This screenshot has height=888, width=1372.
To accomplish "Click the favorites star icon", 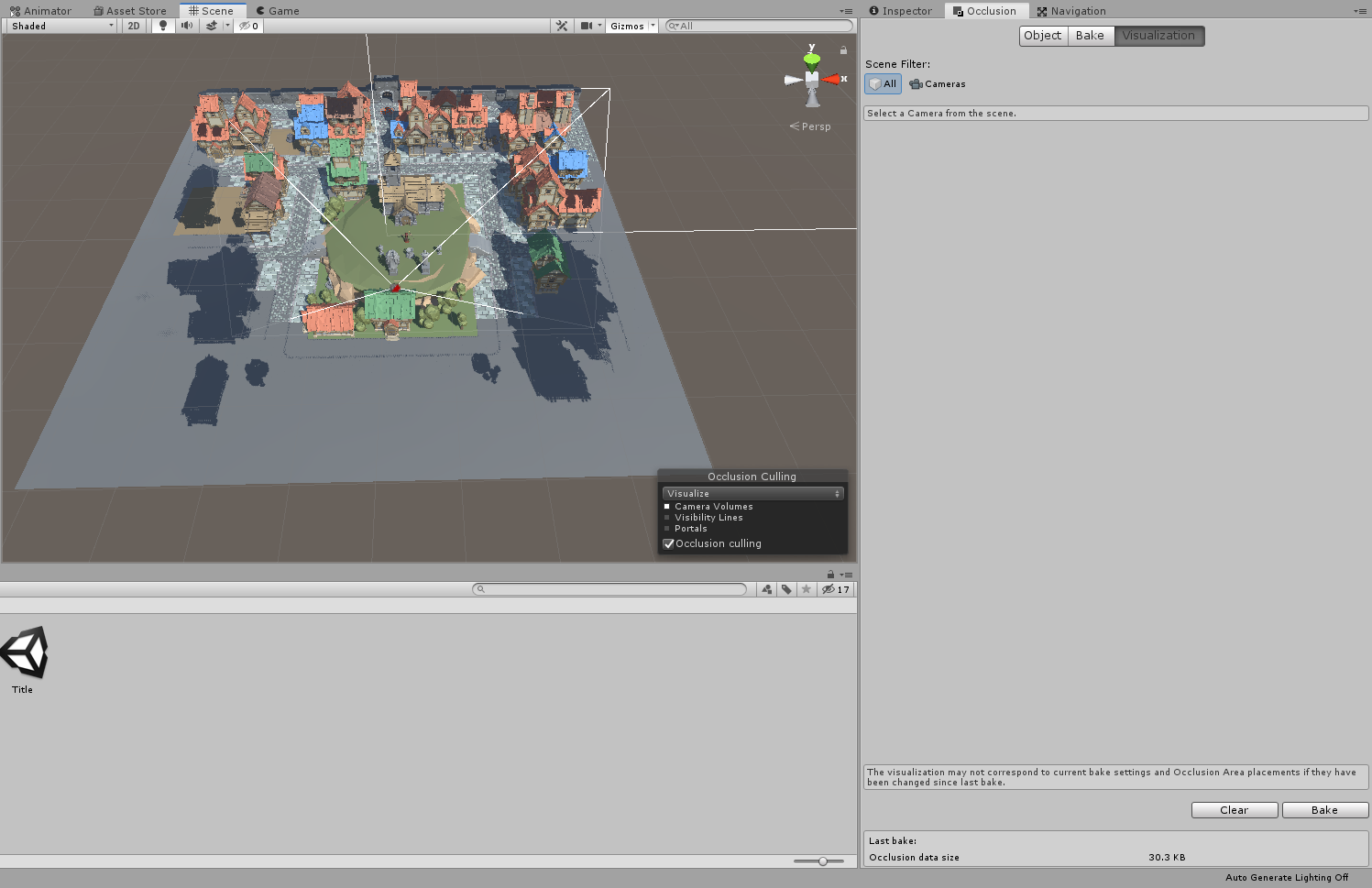I will (x=807, y=589).
